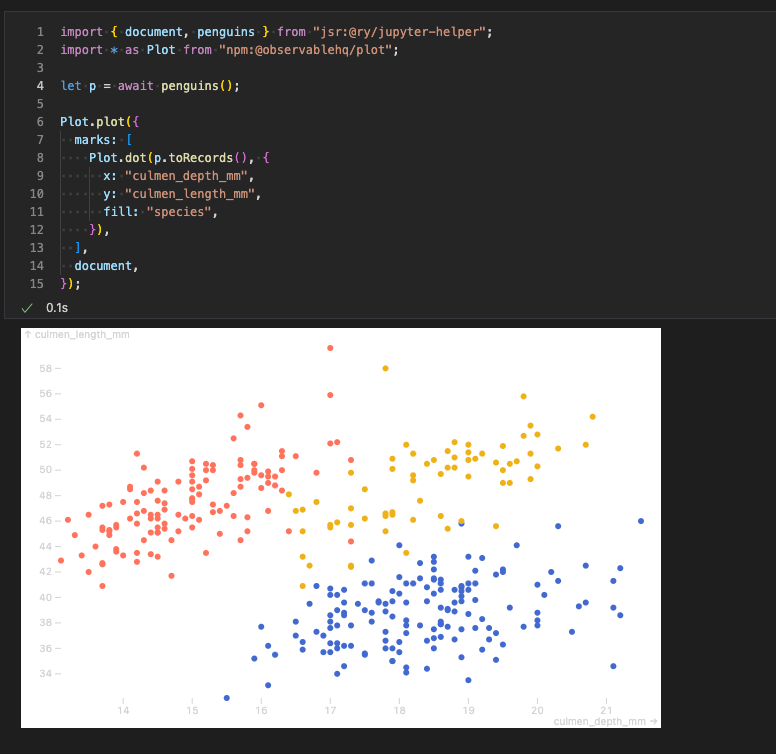Click the "species" fill value in code
Screen dimensions: 776x754
pos(181,212)
